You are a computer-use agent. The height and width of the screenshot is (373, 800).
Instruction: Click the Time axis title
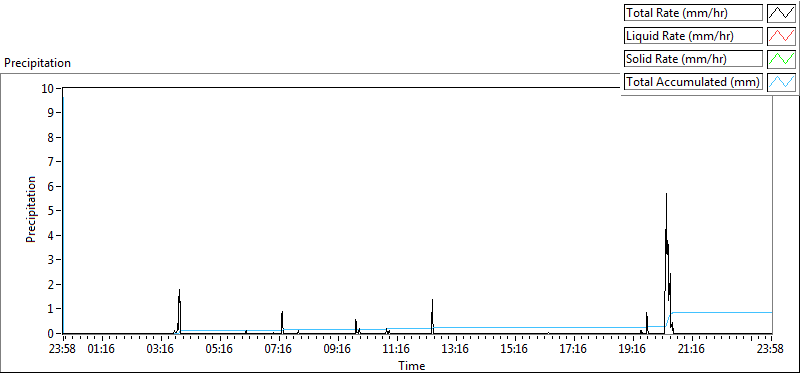411,366
